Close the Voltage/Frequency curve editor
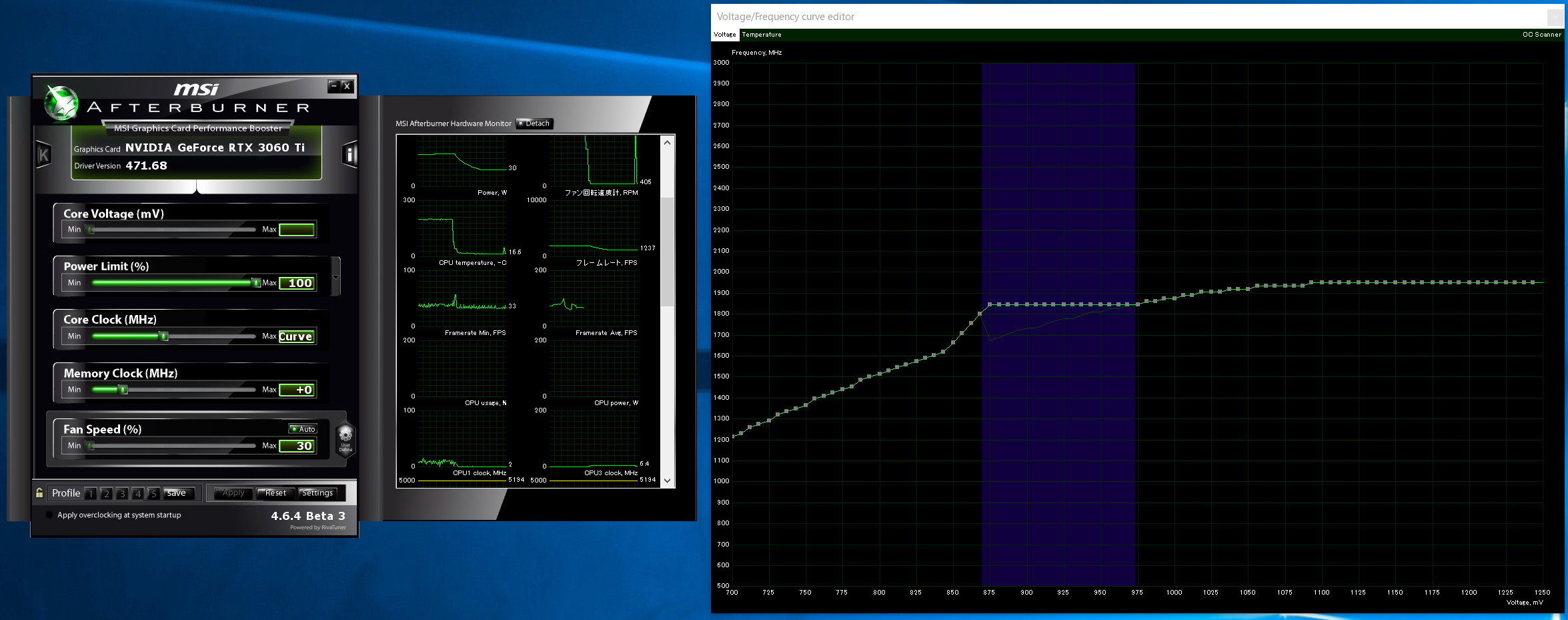The image size is (1568, 620). click(x=1555, y=17)
